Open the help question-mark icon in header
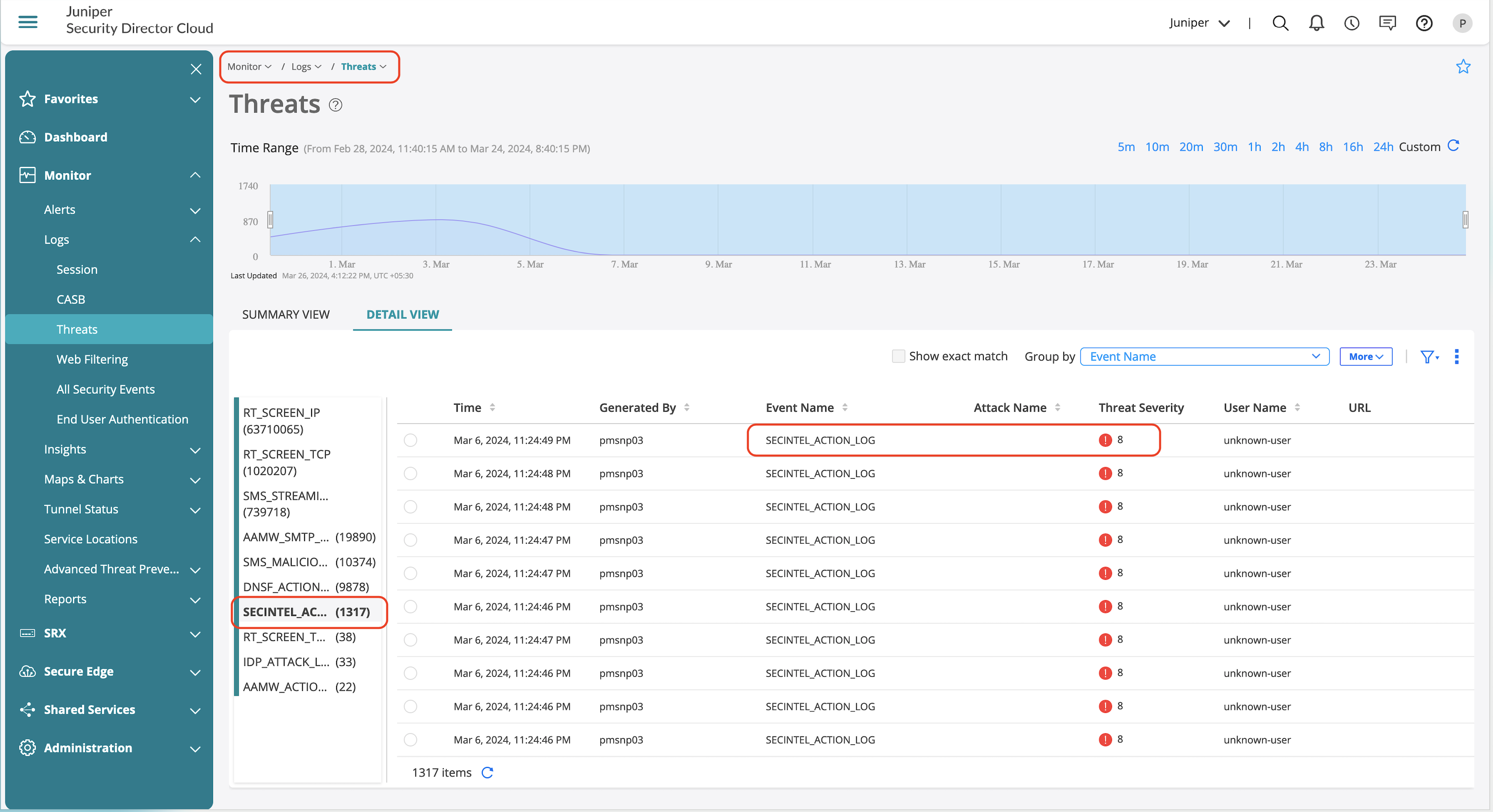 tap(1423, 23)
